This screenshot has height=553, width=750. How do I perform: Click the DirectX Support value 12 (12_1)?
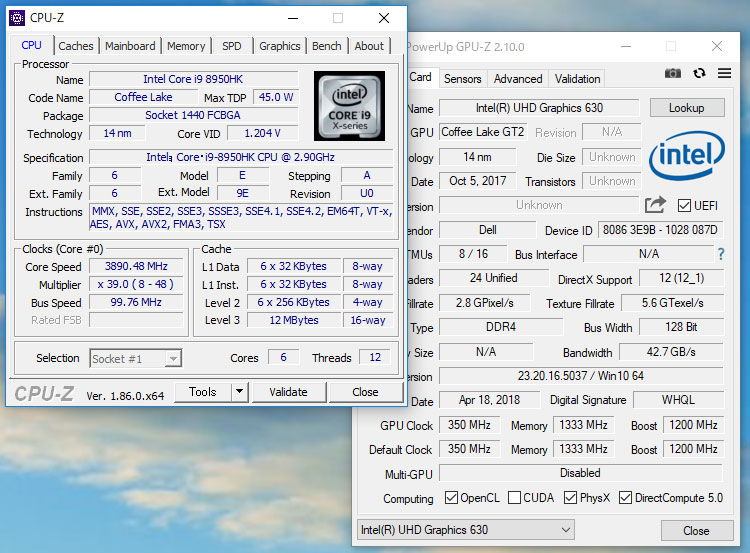pyautogui.click(x=682, y=278)
